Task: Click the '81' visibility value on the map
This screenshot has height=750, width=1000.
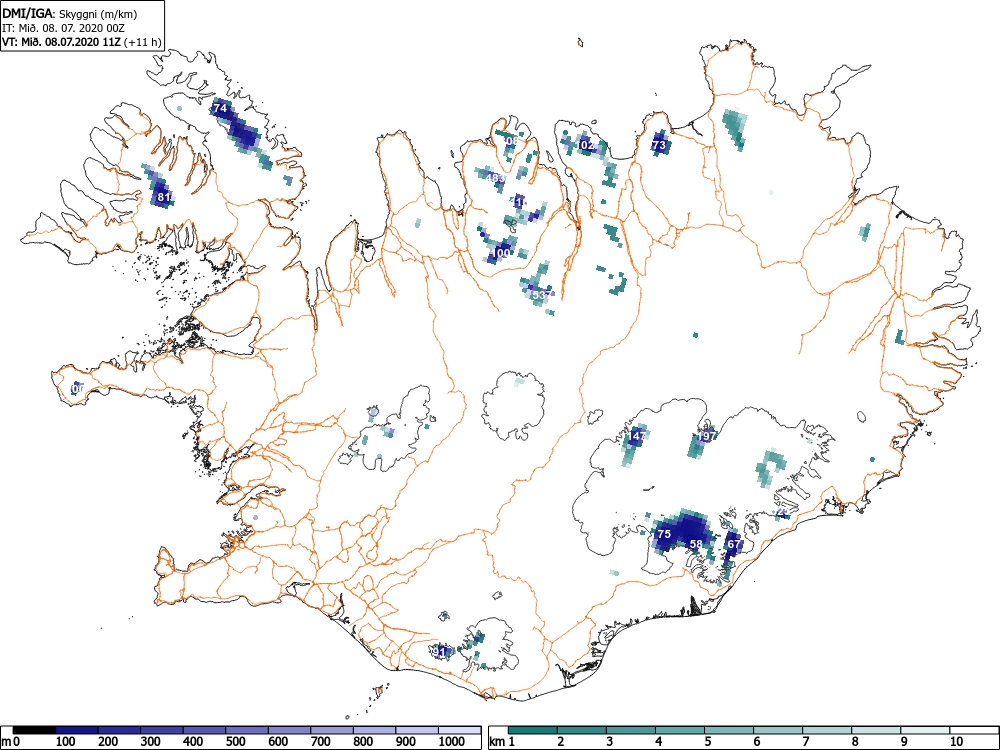Action: click(x=164, y=197)
